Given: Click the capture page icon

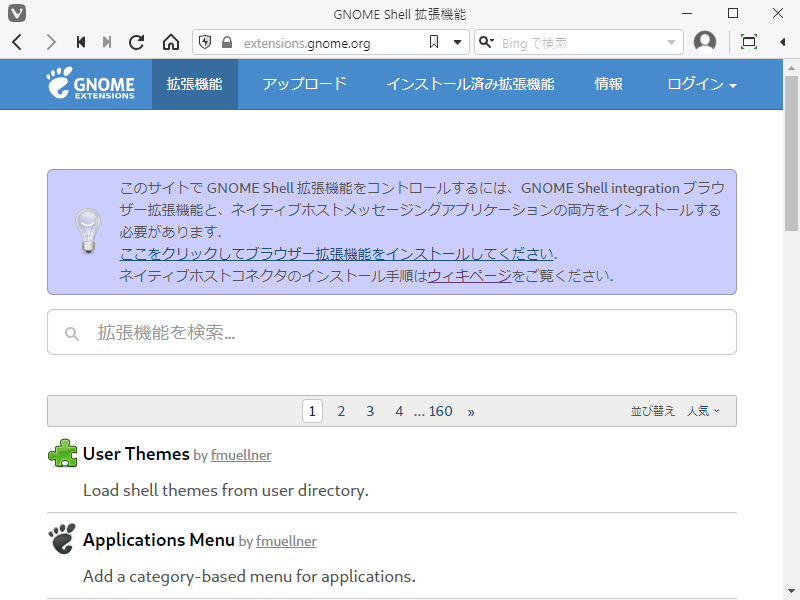Looking at the screenshot, I should [x=748, y=42].
